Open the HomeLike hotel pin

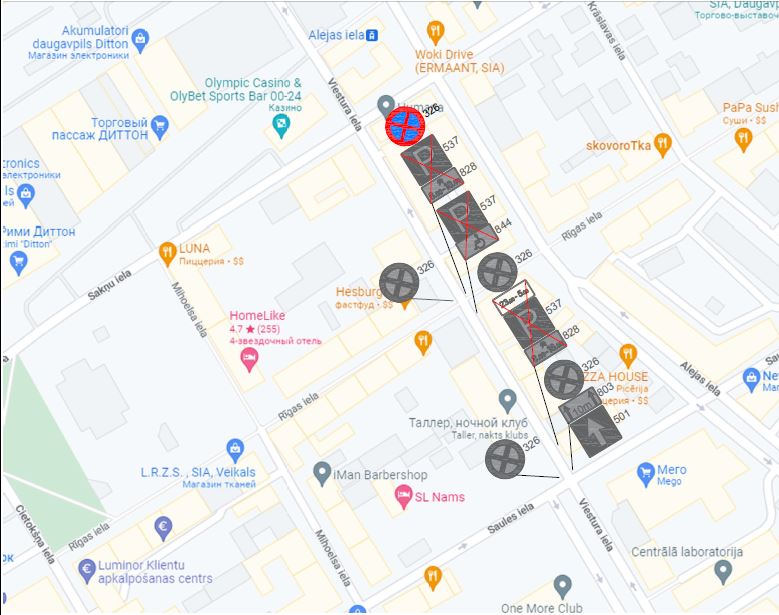249,359
